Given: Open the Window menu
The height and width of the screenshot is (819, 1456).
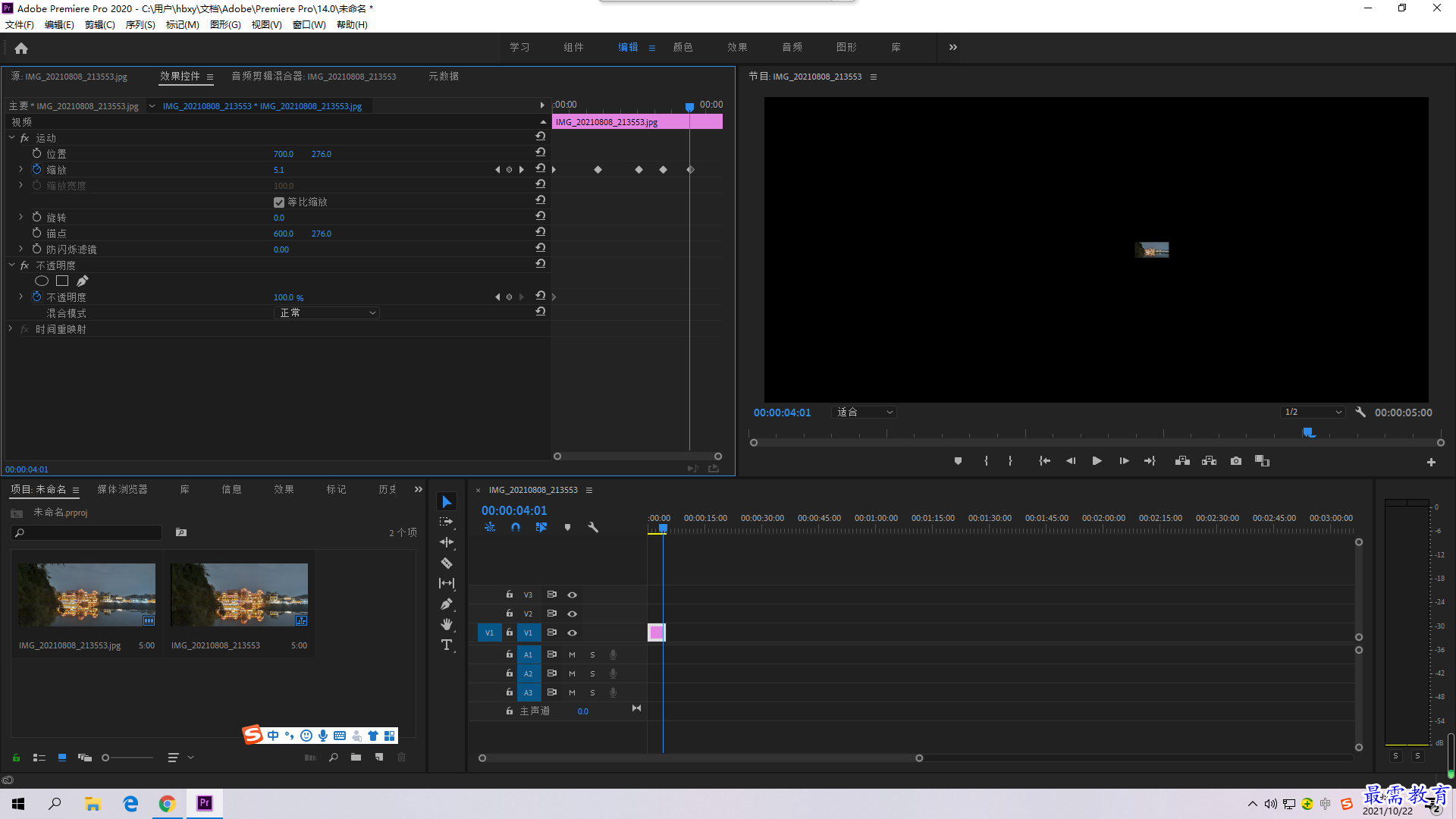Looking at the screenshot, I should 309,25.
